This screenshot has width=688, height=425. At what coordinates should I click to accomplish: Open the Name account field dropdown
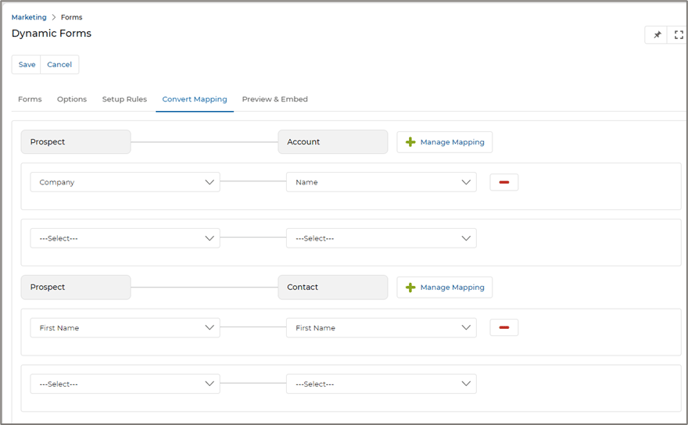[x=380, y=183]
